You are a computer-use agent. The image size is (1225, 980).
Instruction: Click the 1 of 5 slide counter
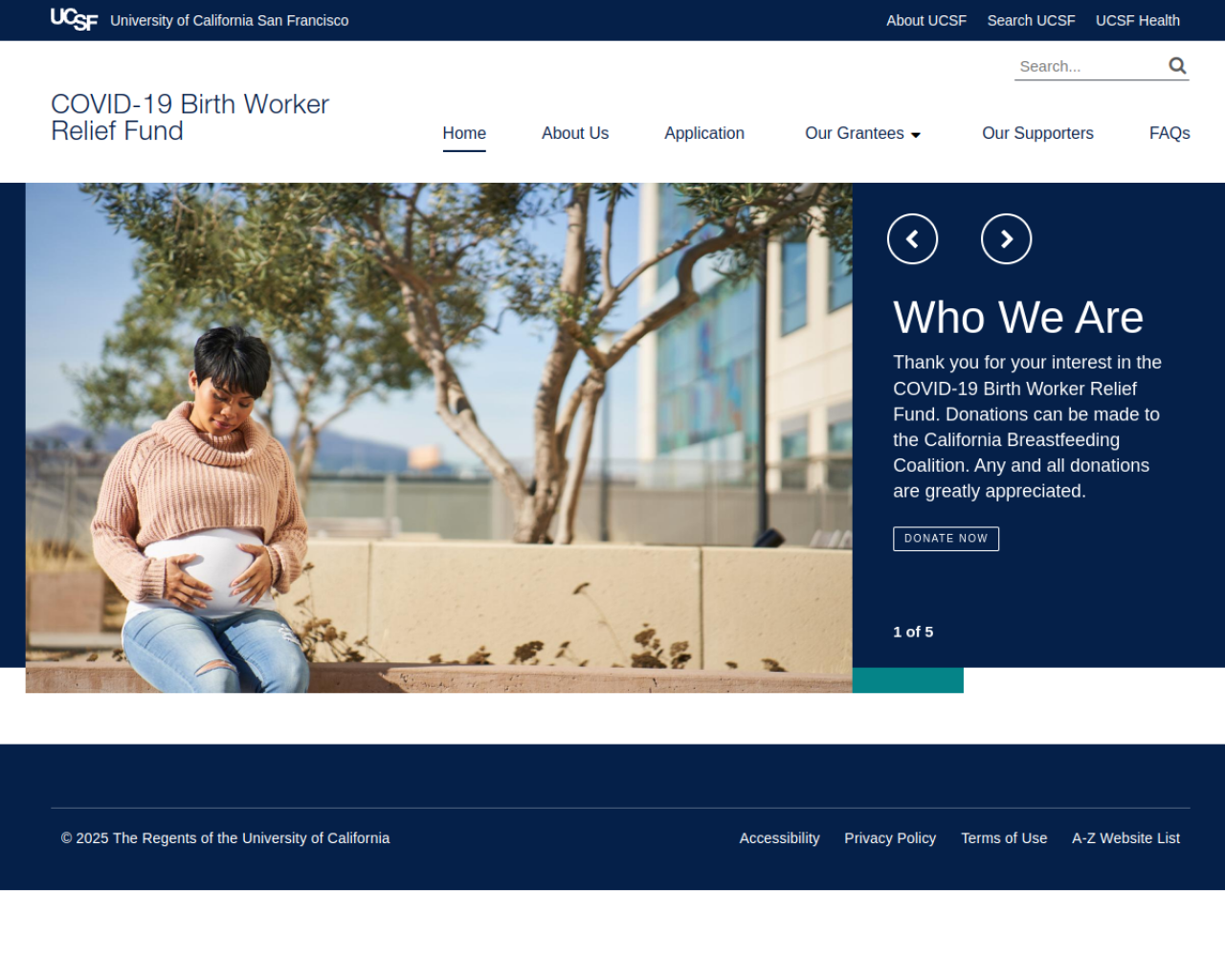click(x=913, y=632)
